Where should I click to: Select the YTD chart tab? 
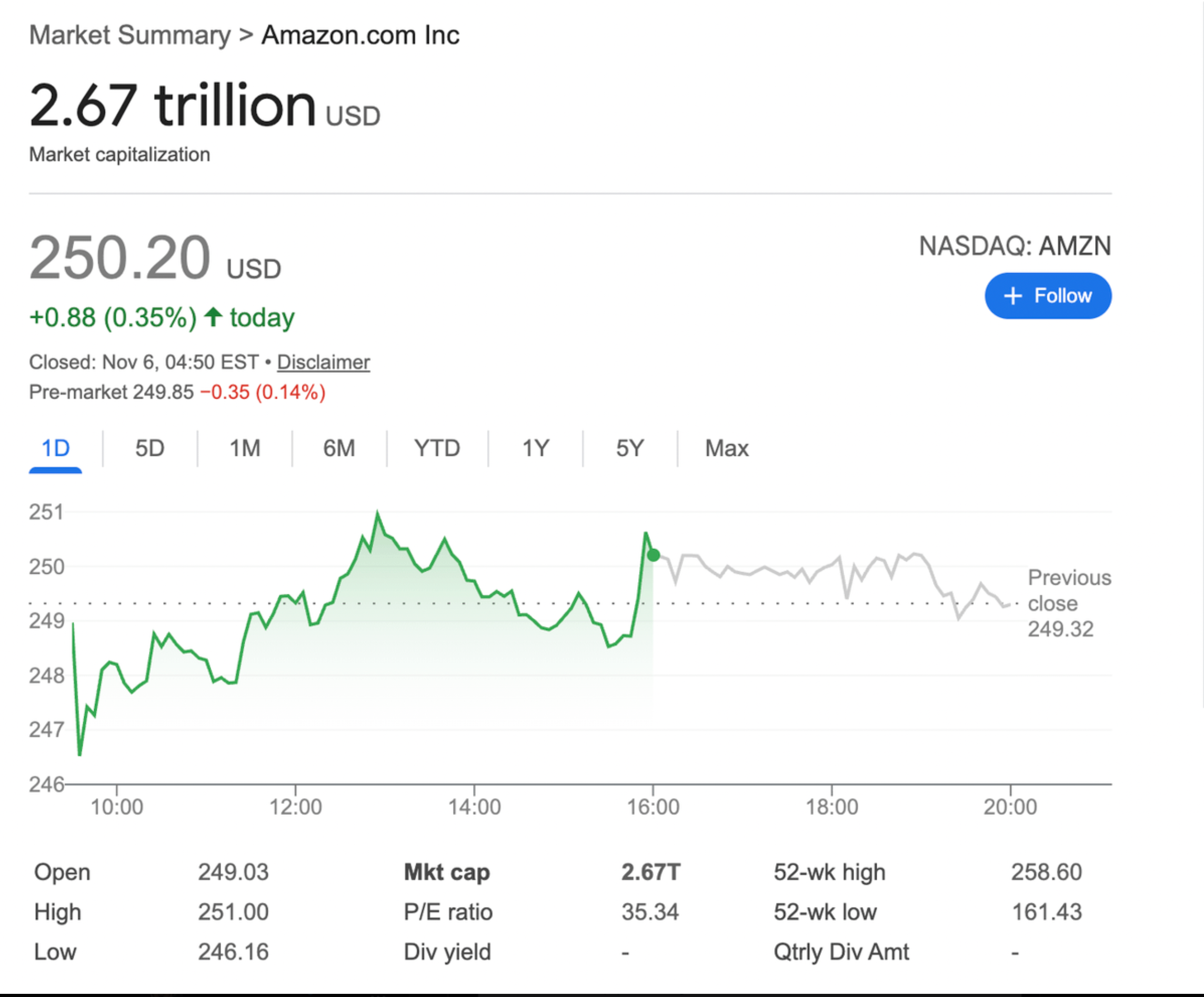pyautogui.click(x=437, y=448)
